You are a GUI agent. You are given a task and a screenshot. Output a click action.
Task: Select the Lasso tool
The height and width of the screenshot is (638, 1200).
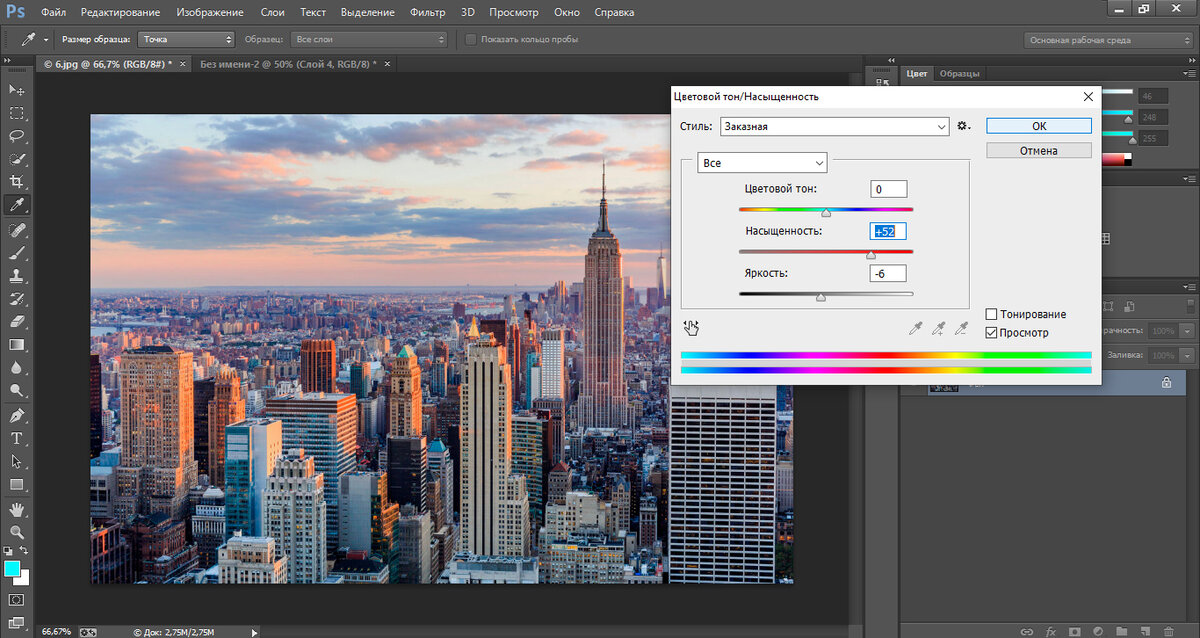click(17, 136)
